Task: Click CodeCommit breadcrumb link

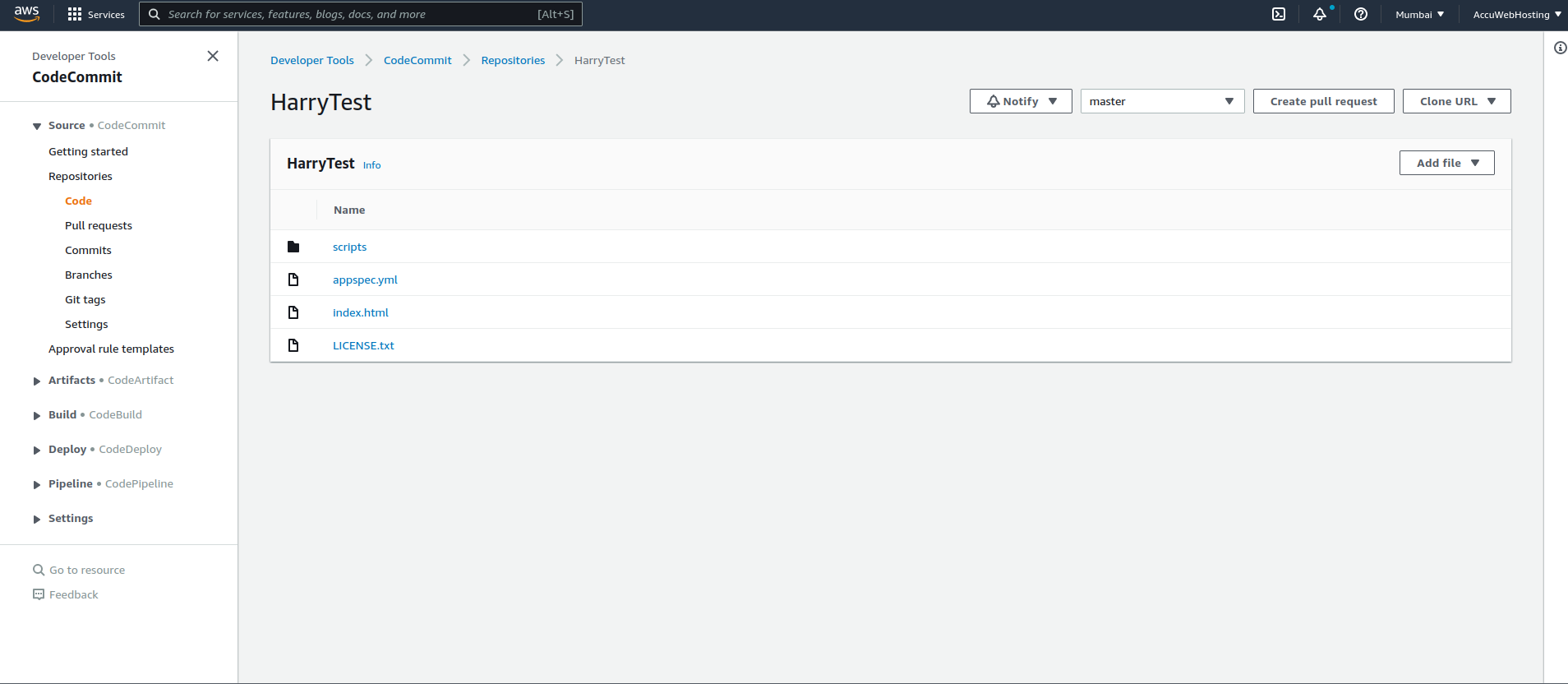Action: (x=417, y=60)
